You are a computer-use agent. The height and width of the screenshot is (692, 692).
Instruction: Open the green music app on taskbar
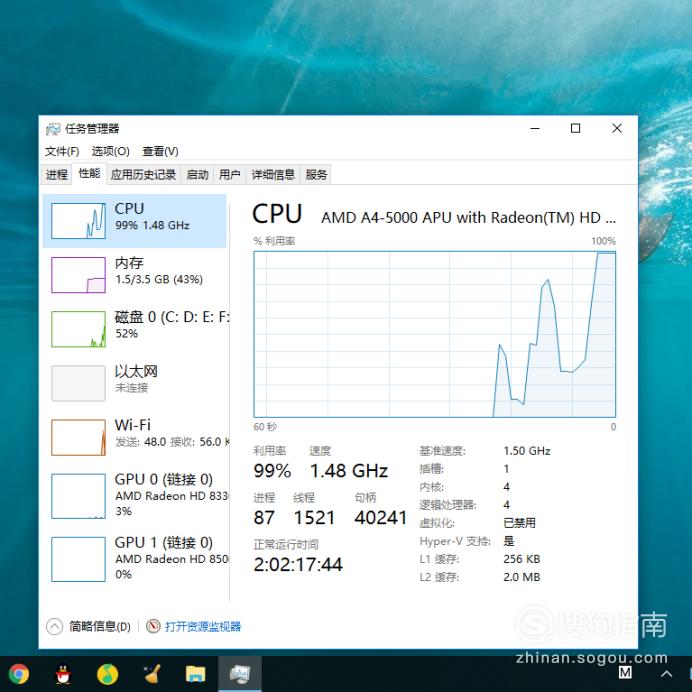coord(107,674)
